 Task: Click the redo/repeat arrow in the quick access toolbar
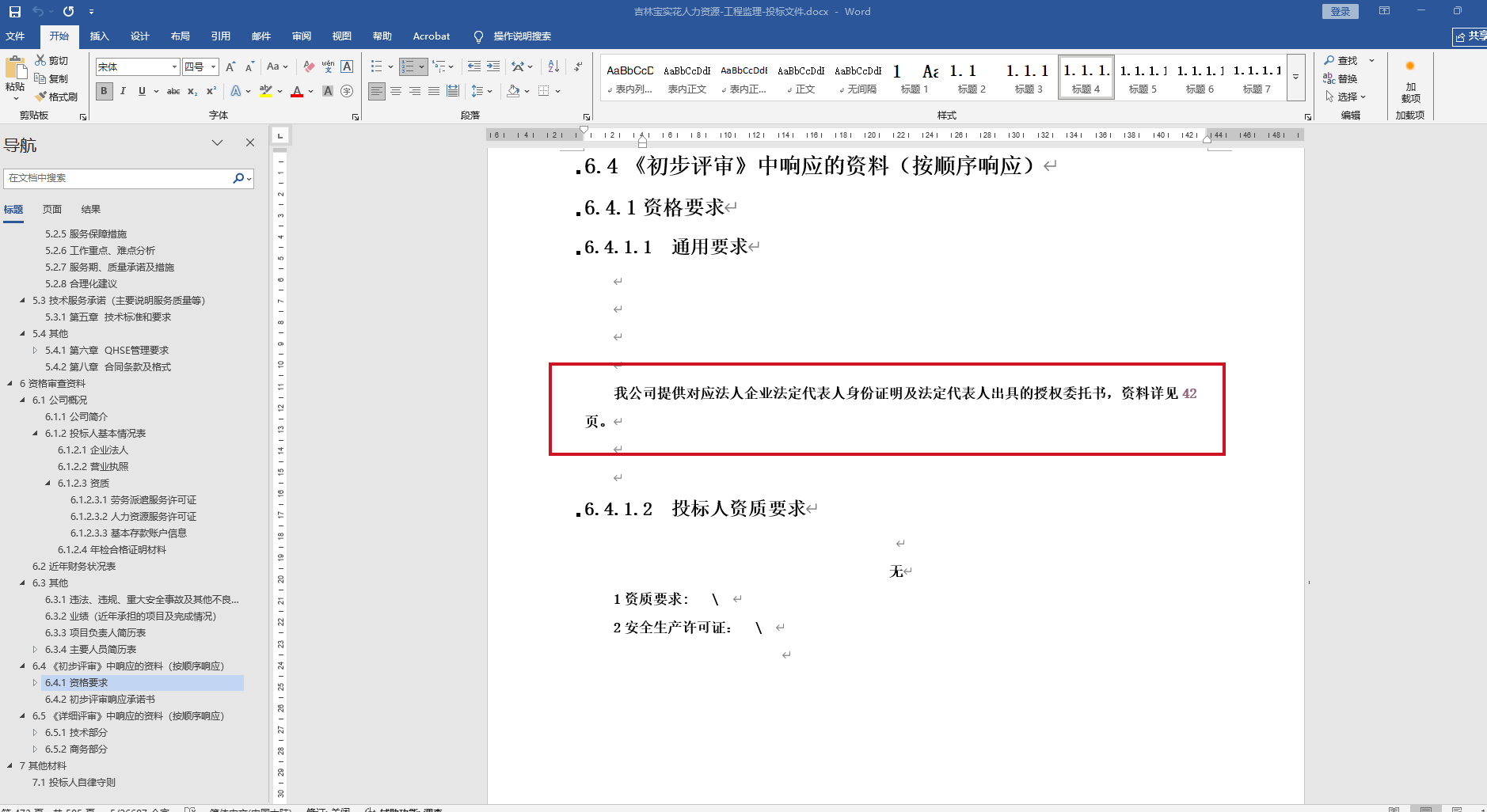68,12
